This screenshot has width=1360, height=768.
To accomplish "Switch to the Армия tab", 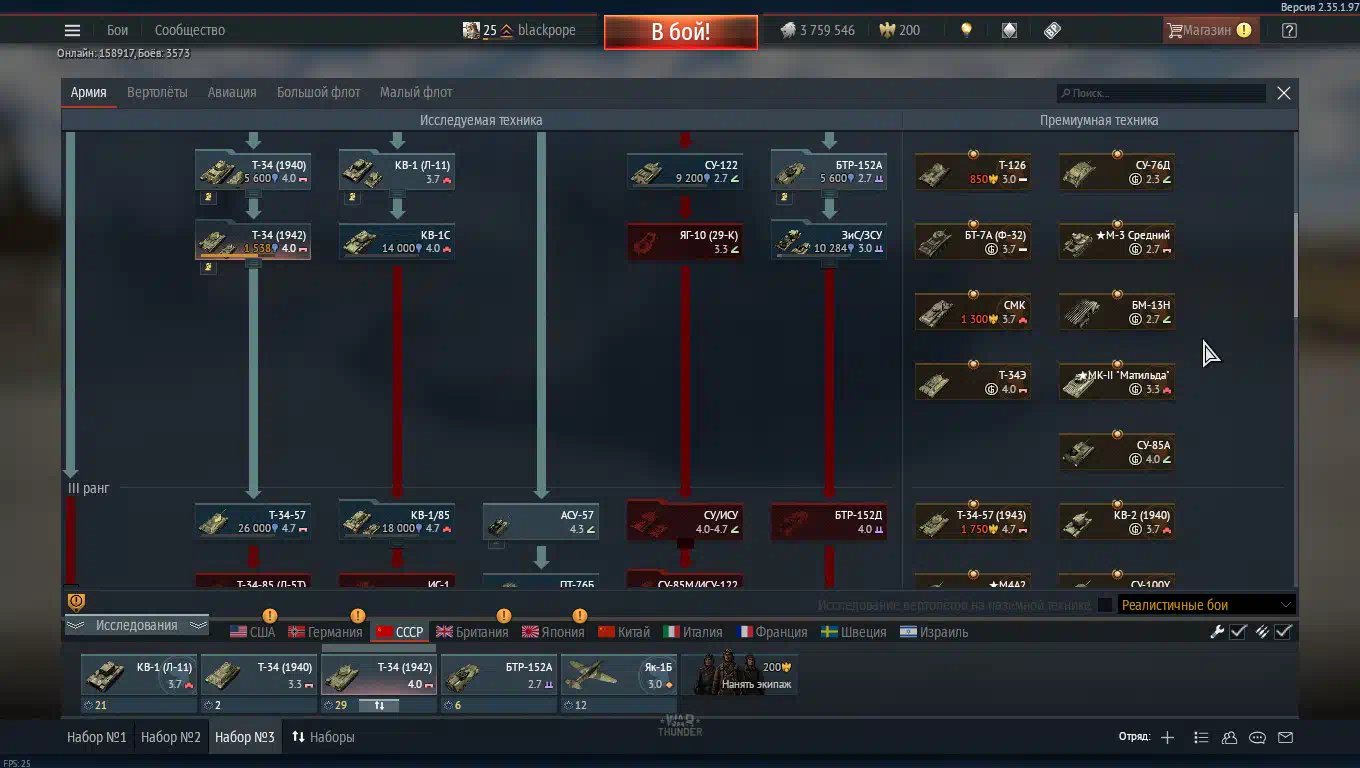I will click(88, 92).
